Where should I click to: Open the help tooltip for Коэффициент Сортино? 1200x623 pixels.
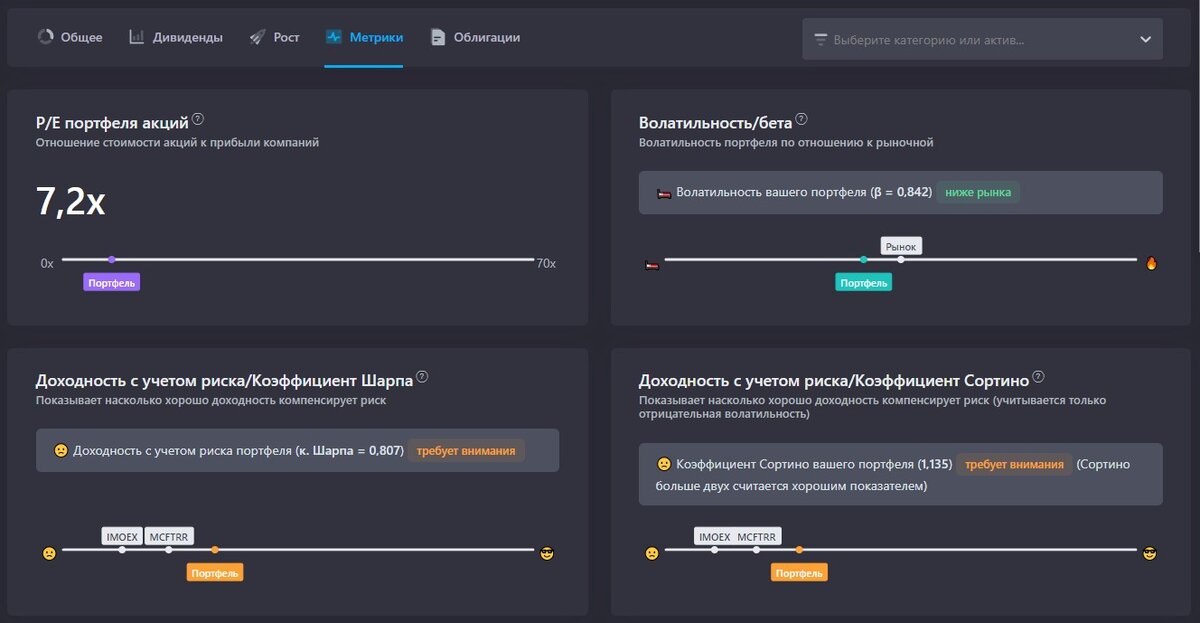point(1038,377)
